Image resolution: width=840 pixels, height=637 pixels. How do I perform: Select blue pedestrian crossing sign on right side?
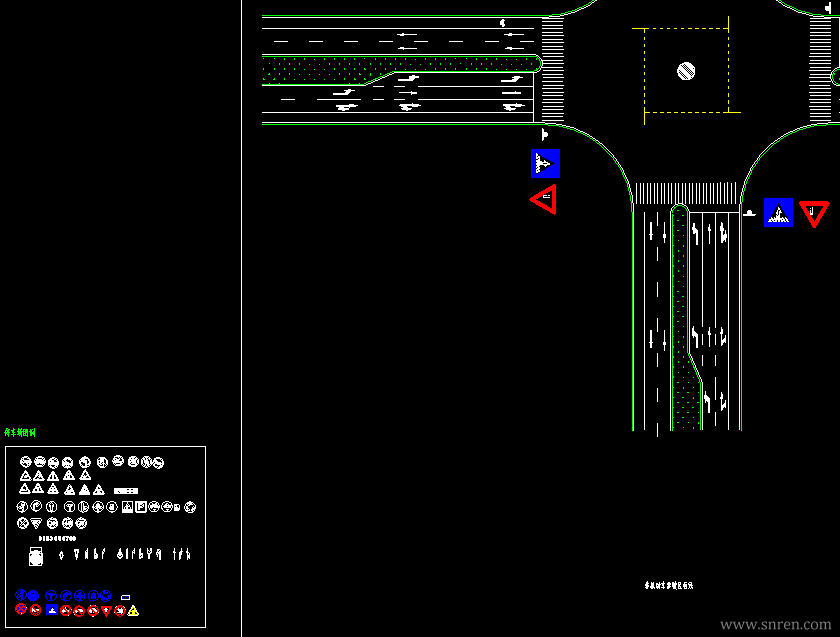778,212
